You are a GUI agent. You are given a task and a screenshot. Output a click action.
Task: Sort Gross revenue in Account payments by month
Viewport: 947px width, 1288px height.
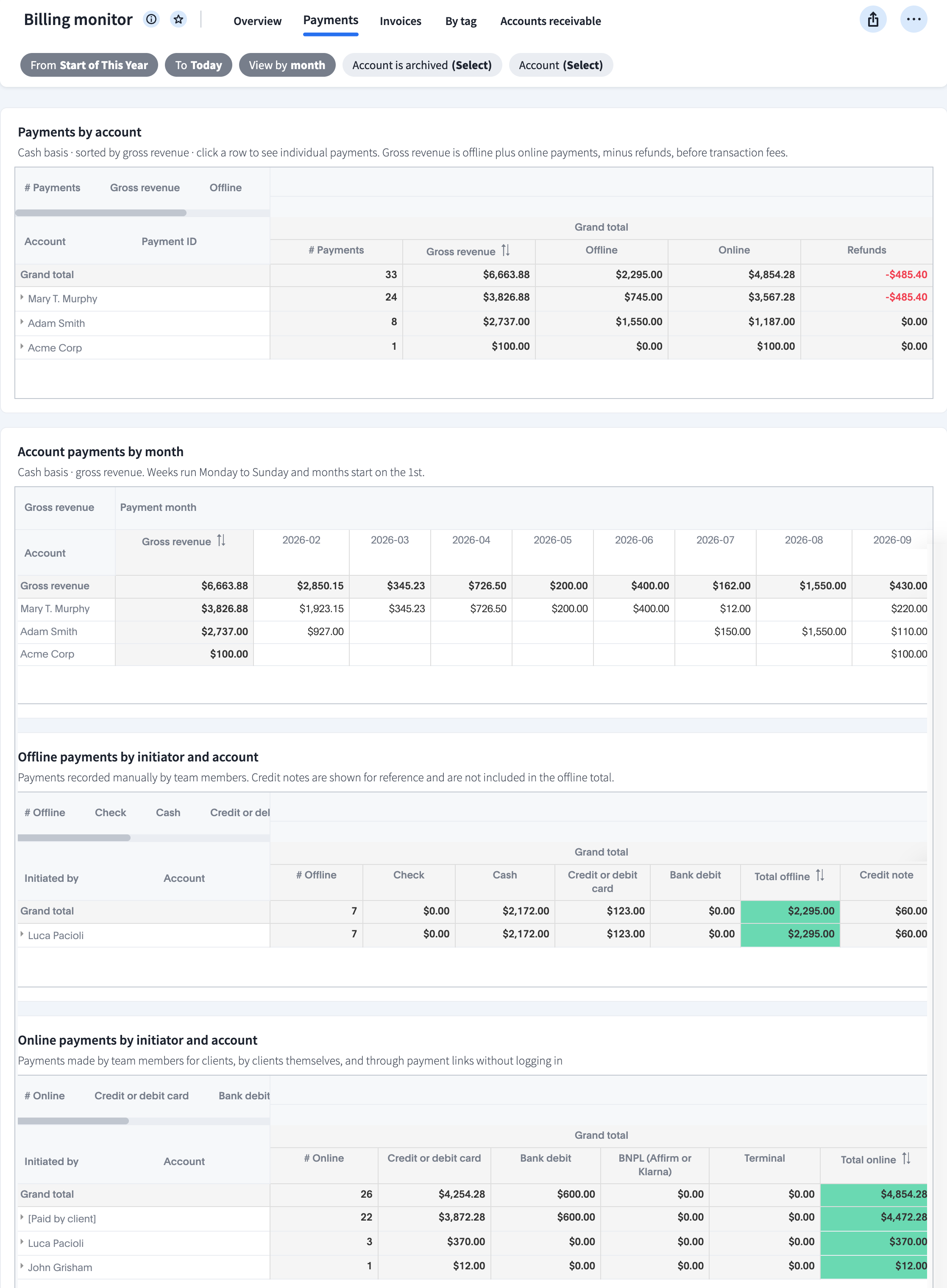coord(221,541)
